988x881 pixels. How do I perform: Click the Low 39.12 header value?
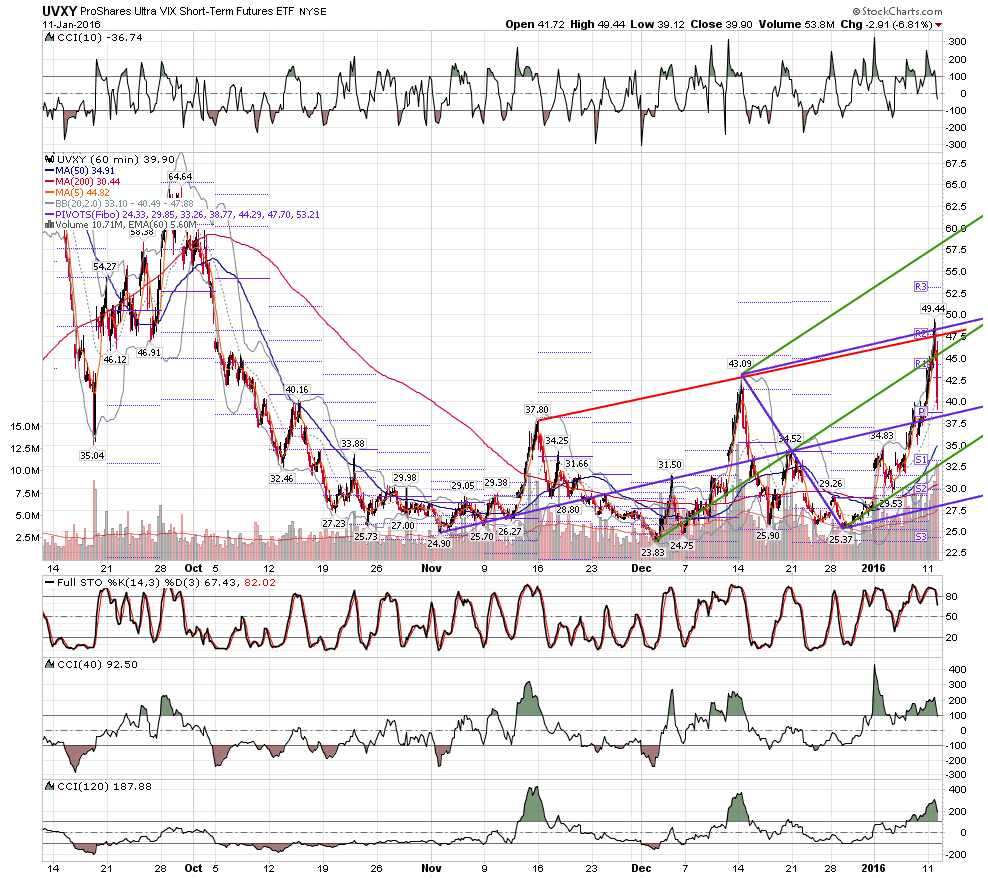coord(657,25)
